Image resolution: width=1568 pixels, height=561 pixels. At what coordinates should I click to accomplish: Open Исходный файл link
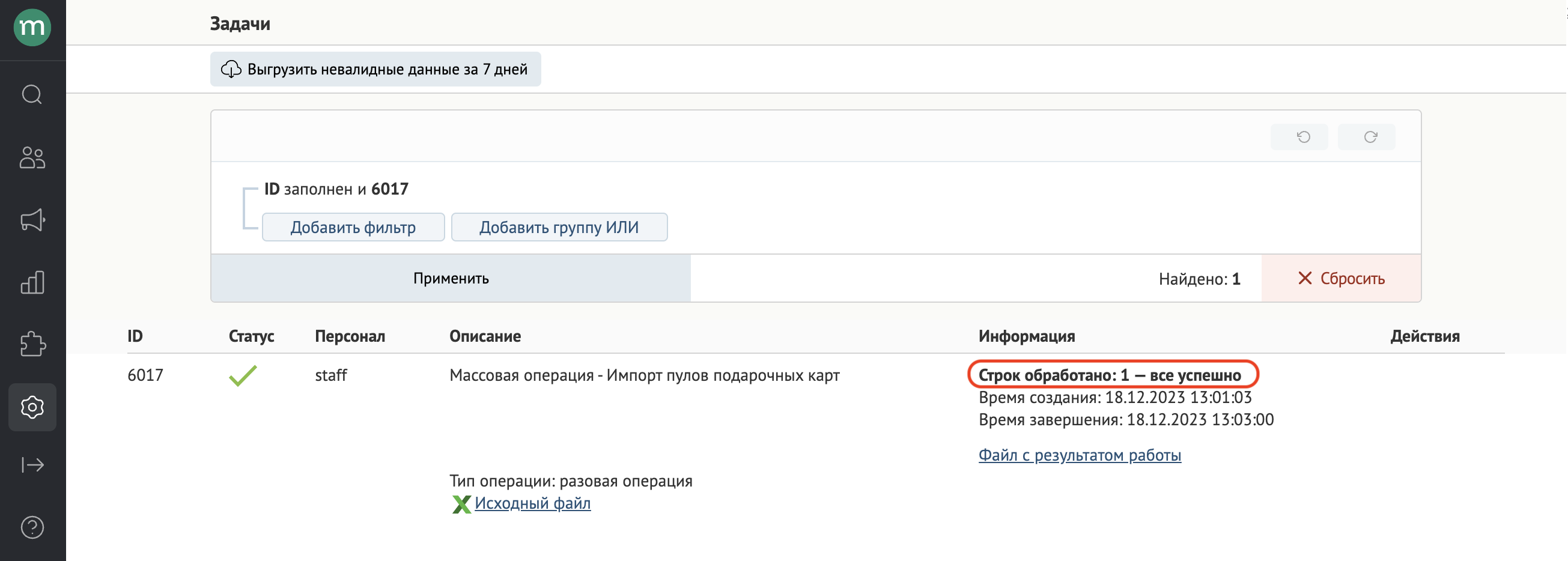[x=532, y=503]
